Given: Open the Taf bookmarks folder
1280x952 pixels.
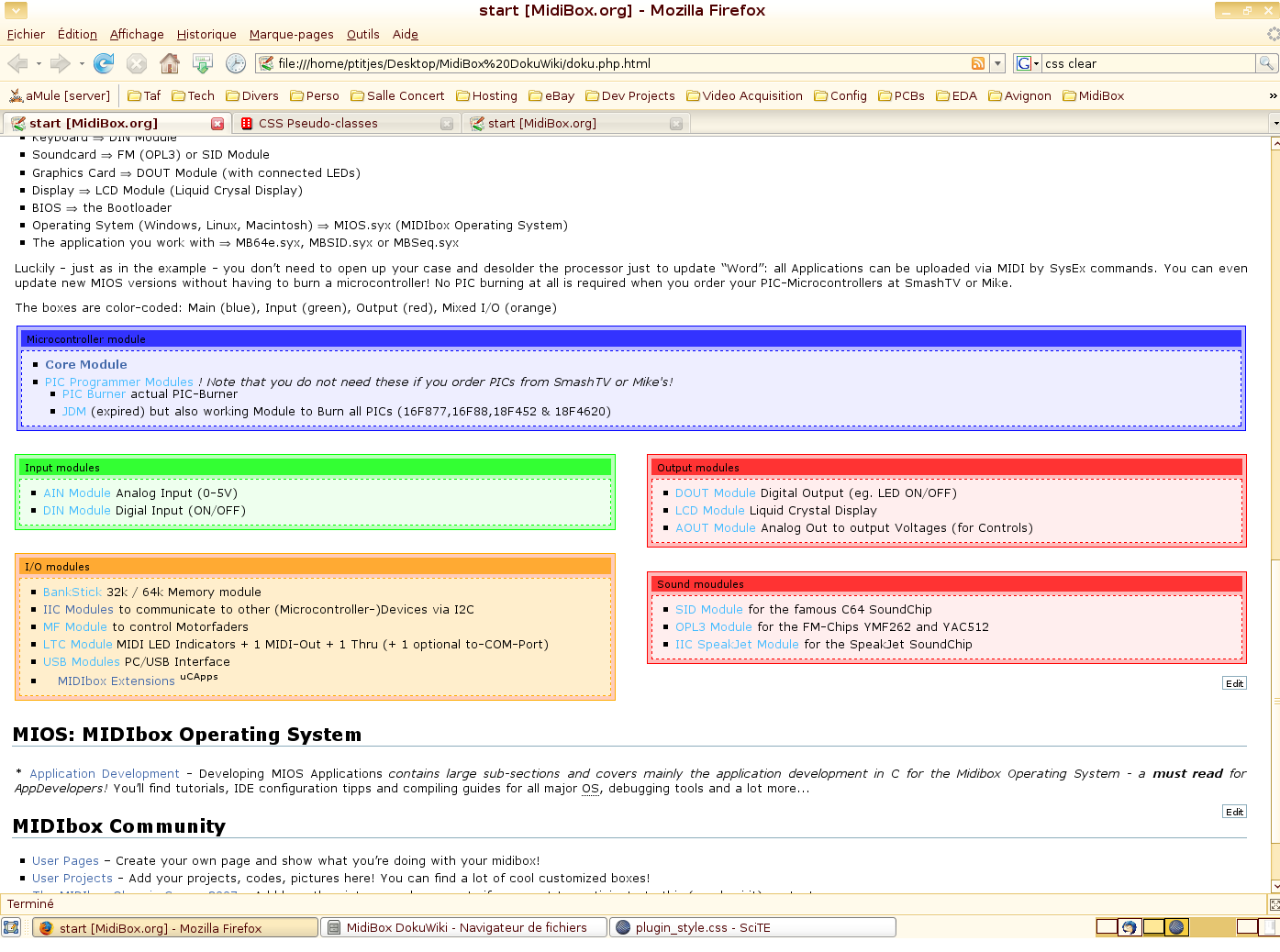Looking at the screenshot, I should click(144, 95).
